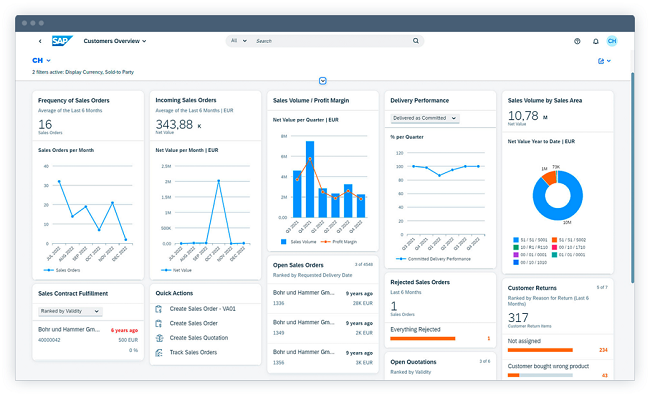Click the back navigation arrow
This screenshot has width=650, height=395.
pos(40,41)
